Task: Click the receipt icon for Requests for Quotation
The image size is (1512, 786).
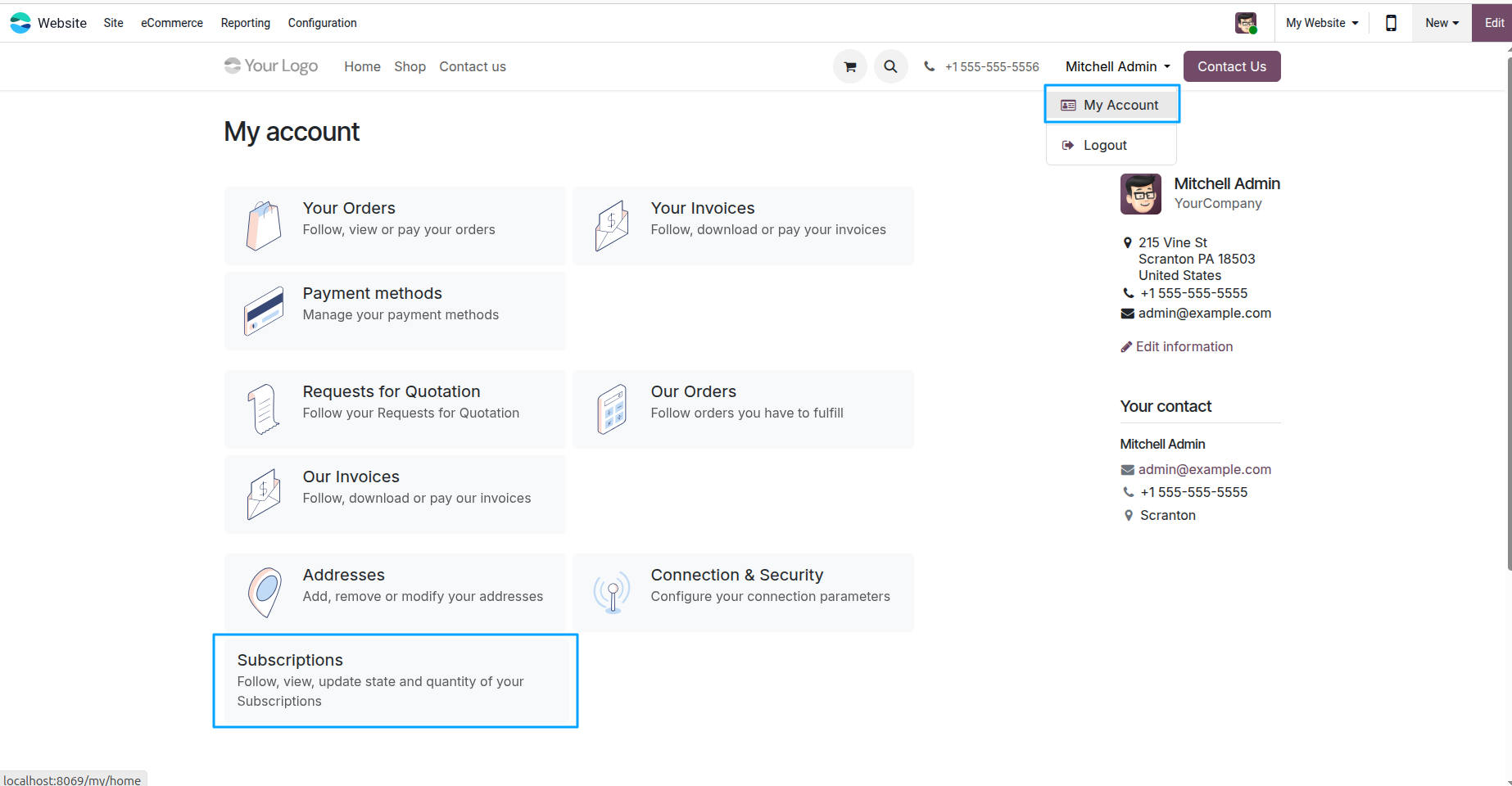Action: point(264,409)
